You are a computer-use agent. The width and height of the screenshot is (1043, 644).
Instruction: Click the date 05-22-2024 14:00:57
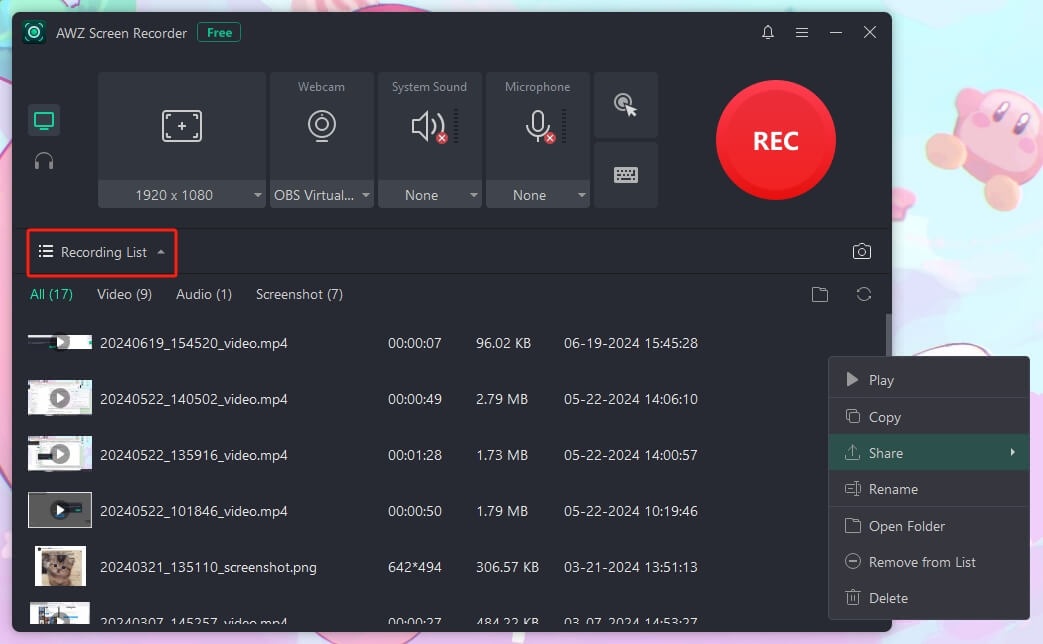(x=631, y=455)
